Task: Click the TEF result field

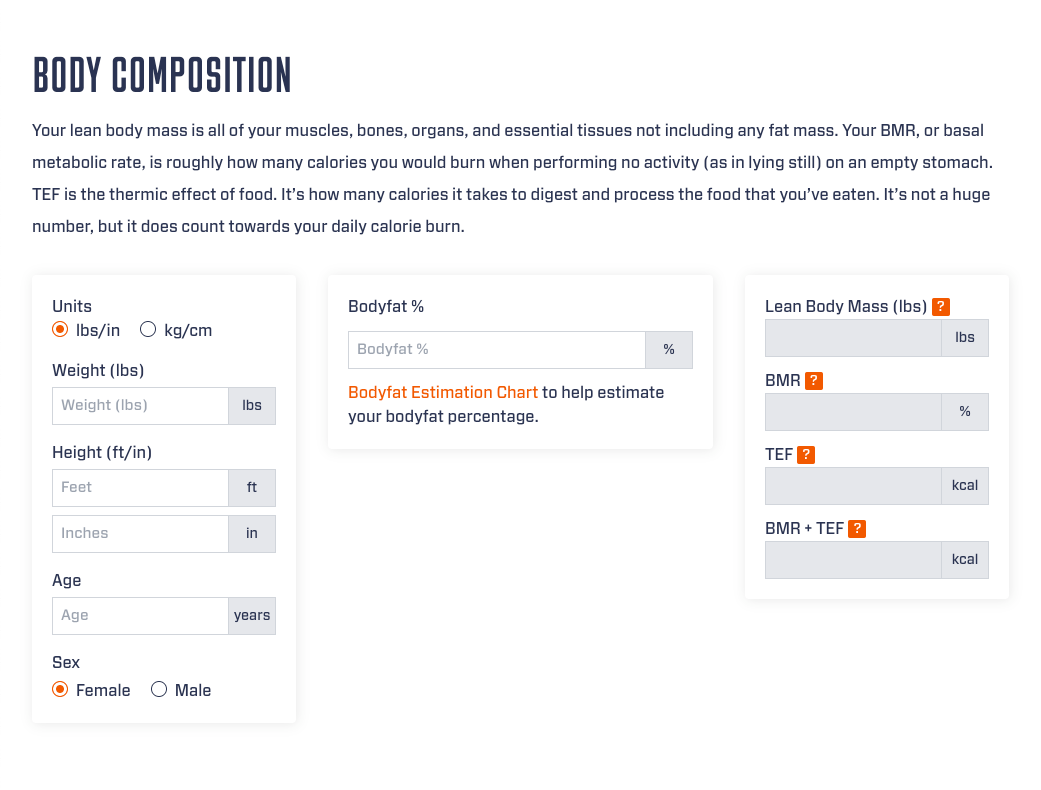Action: pos(853,486)
